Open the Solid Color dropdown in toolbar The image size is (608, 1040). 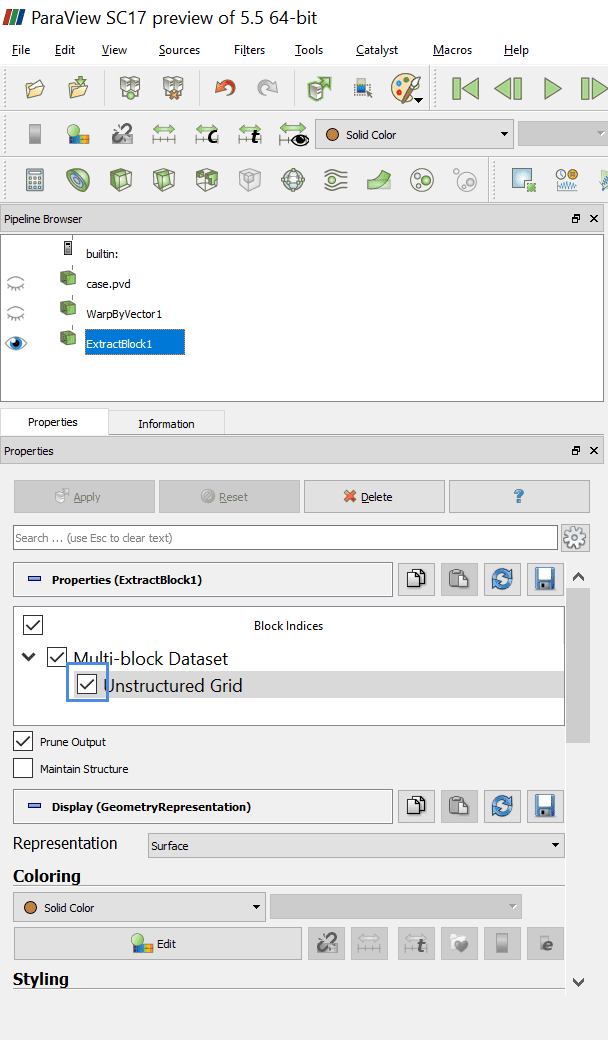coord(414,135)
